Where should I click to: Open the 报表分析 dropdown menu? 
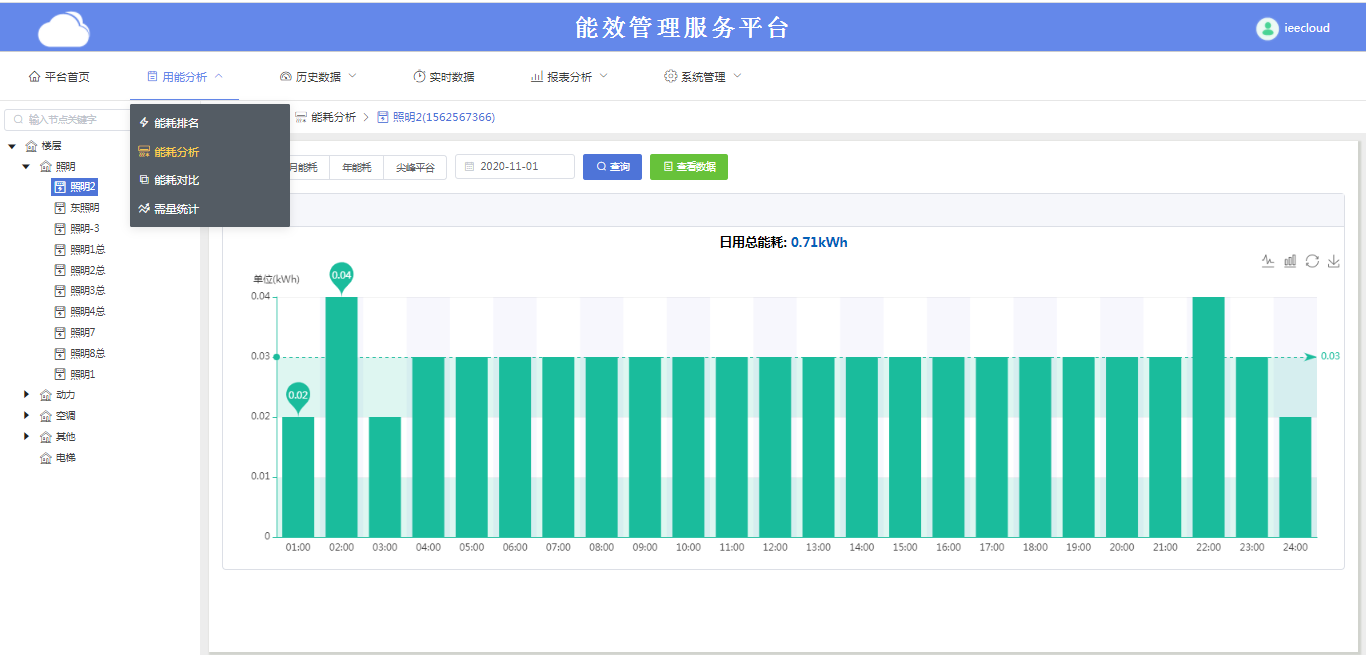(x=569, y=77)
